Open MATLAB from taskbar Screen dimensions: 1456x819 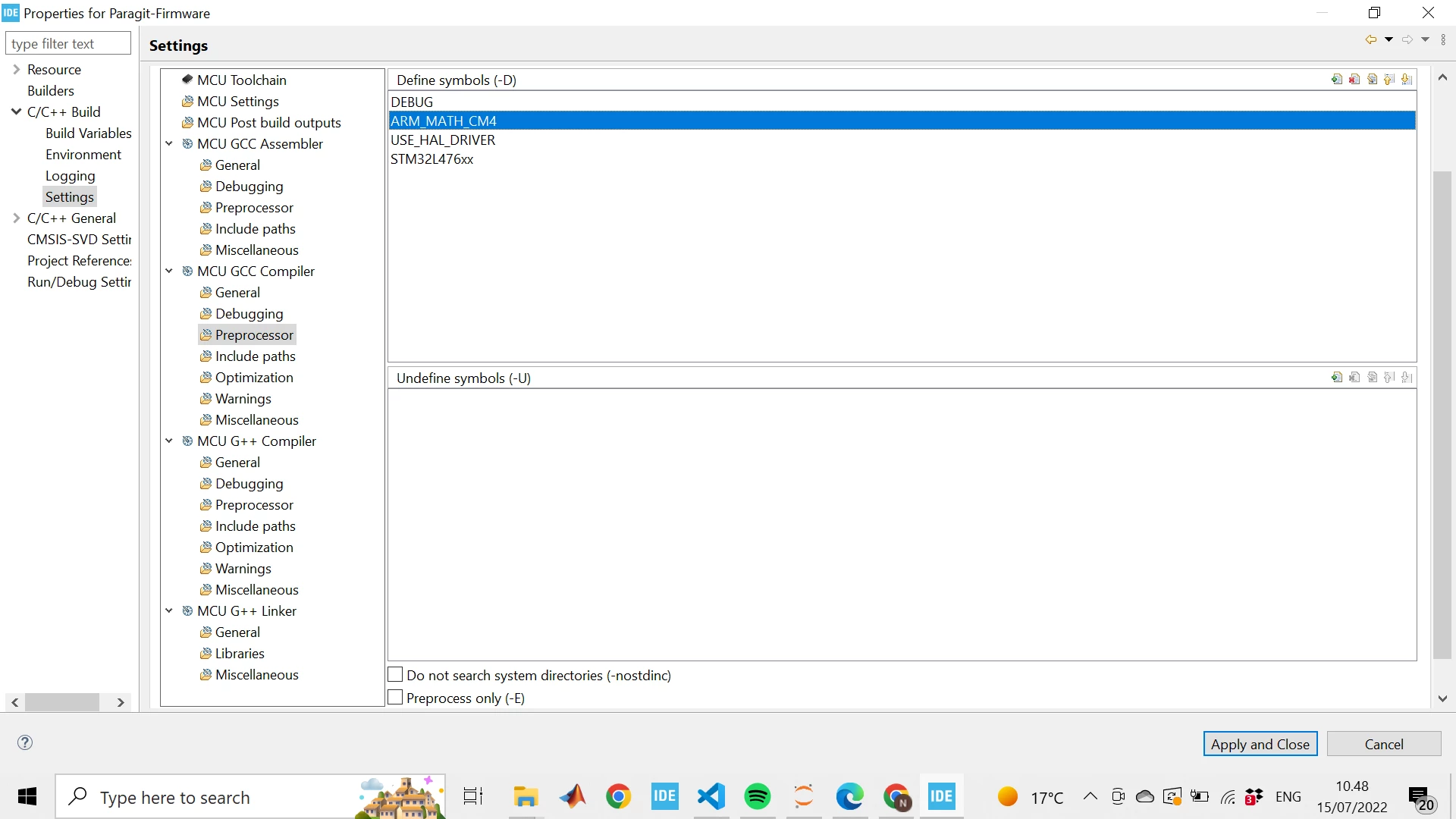(573, 796)
